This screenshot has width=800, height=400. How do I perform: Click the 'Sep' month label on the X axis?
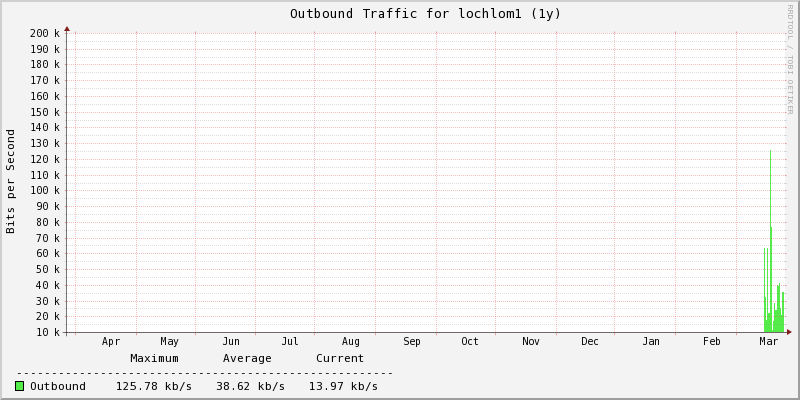[x=412, y=342]
